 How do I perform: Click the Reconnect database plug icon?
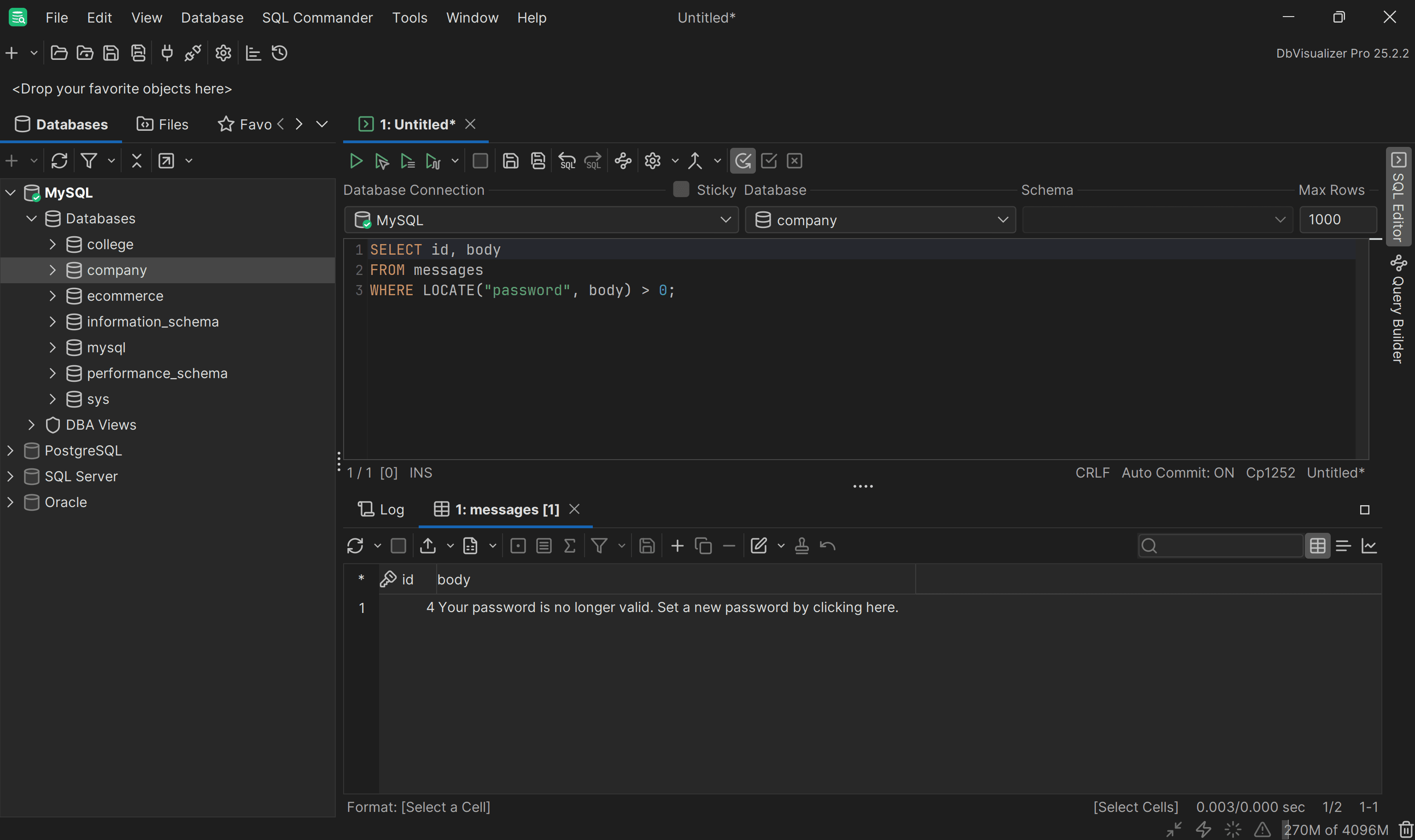(167, 53)
